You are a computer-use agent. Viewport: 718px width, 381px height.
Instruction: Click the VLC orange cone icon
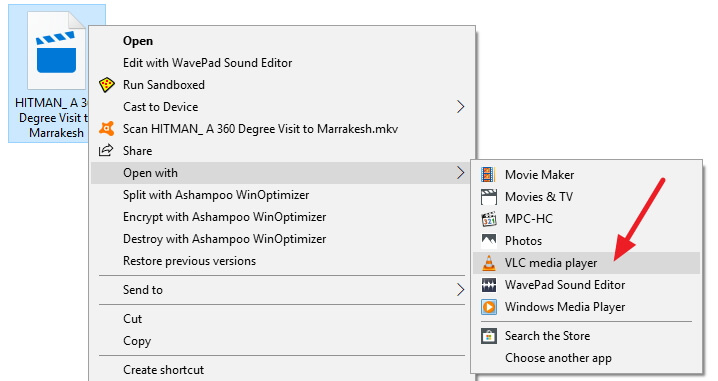point(489,262)
